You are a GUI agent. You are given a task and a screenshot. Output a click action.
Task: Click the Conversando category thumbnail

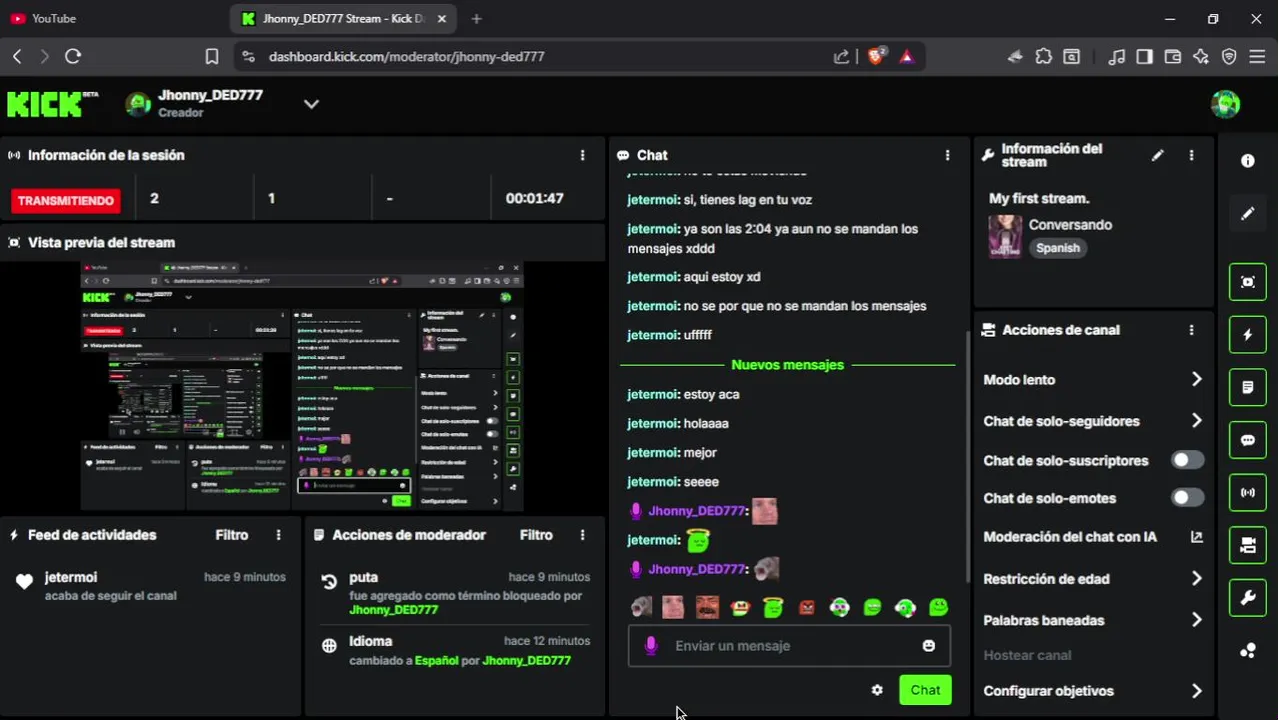(1005, 236)
